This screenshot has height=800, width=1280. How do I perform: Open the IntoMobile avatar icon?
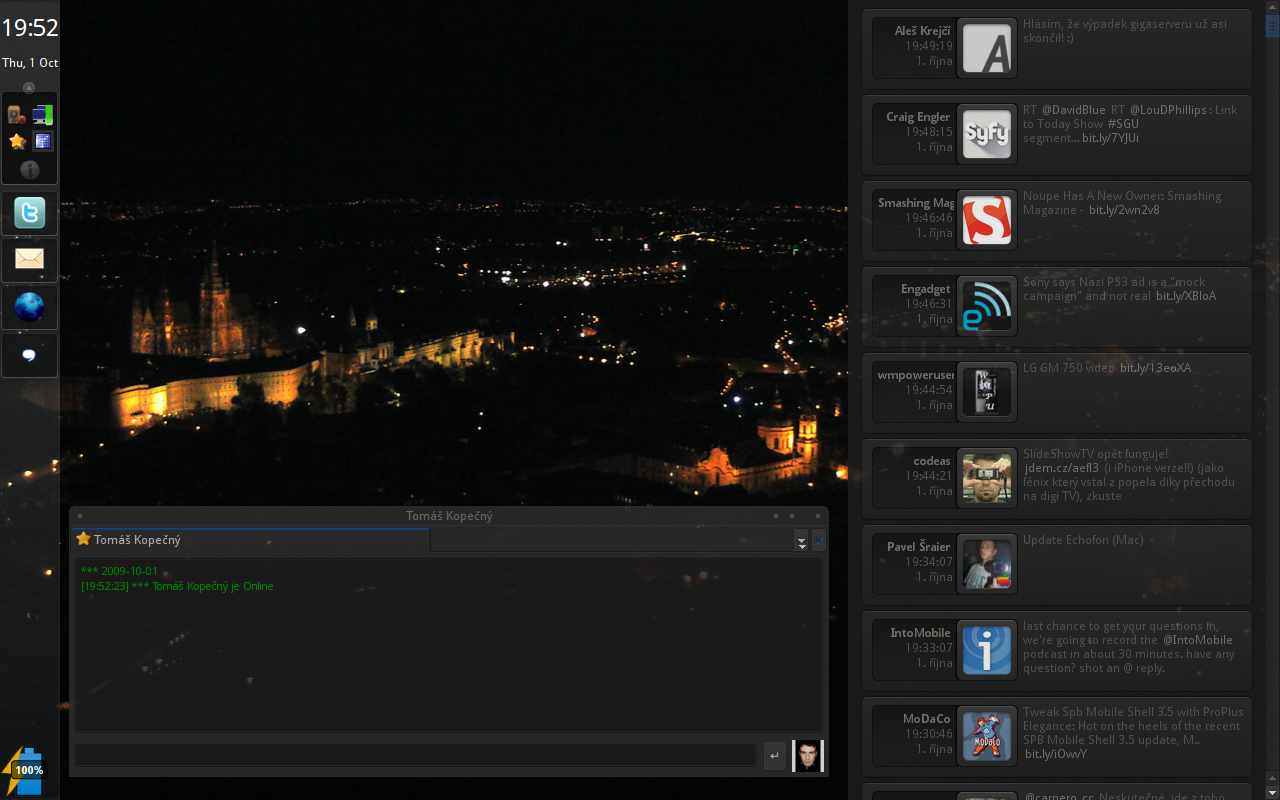pos(987,650)
